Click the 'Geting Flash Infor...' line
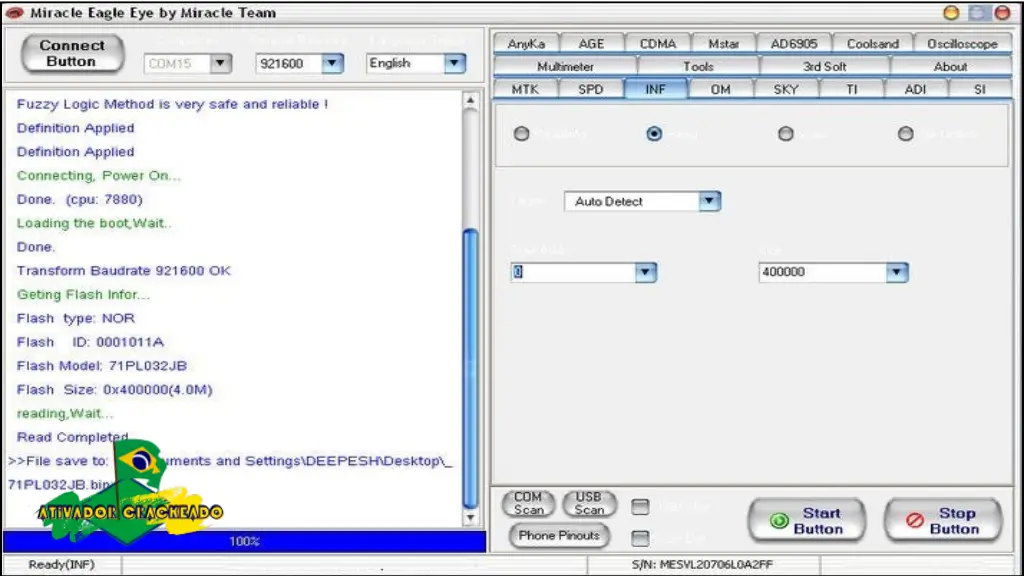The width and height of the screenshot is (1024, 576). [x=83, y=295]
